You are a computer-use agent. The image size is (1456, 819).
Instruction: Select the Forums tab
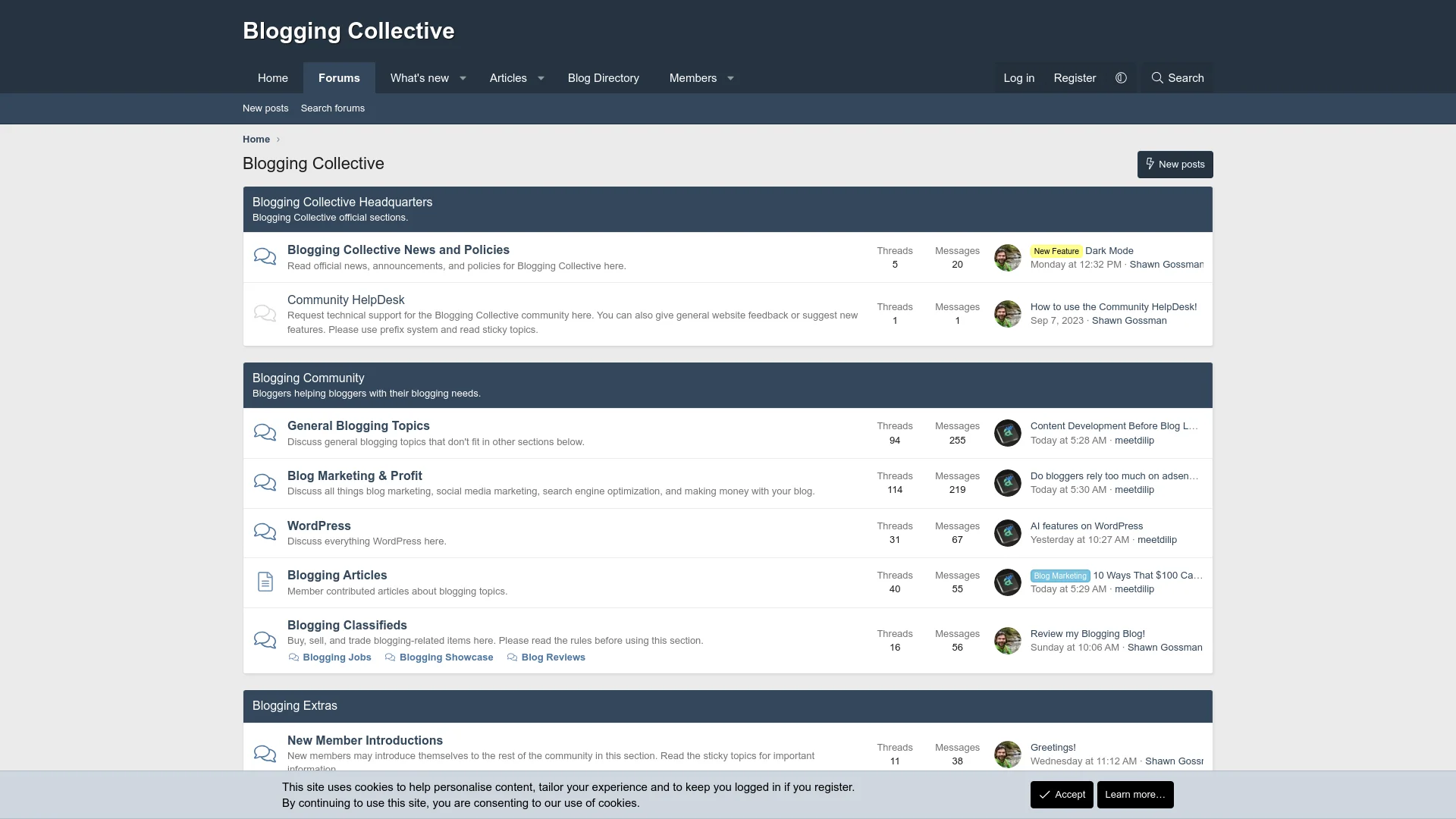[x=339, y=78]
